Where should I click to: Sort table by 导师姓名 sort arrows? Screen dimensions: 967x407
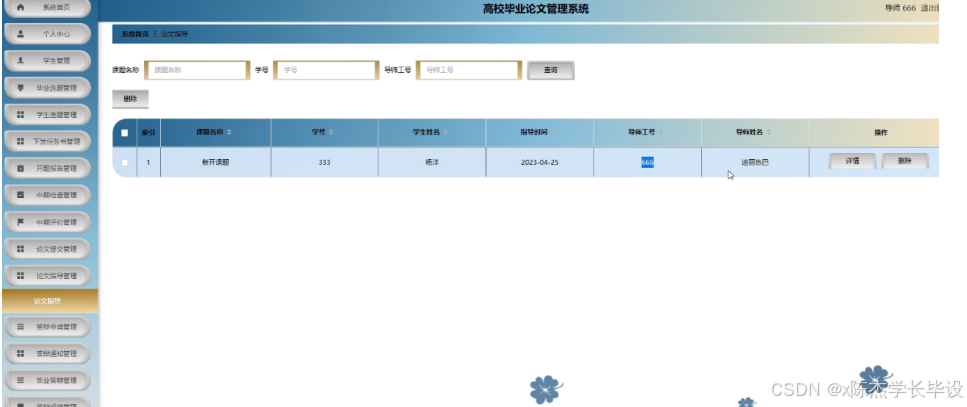point(768,133)
